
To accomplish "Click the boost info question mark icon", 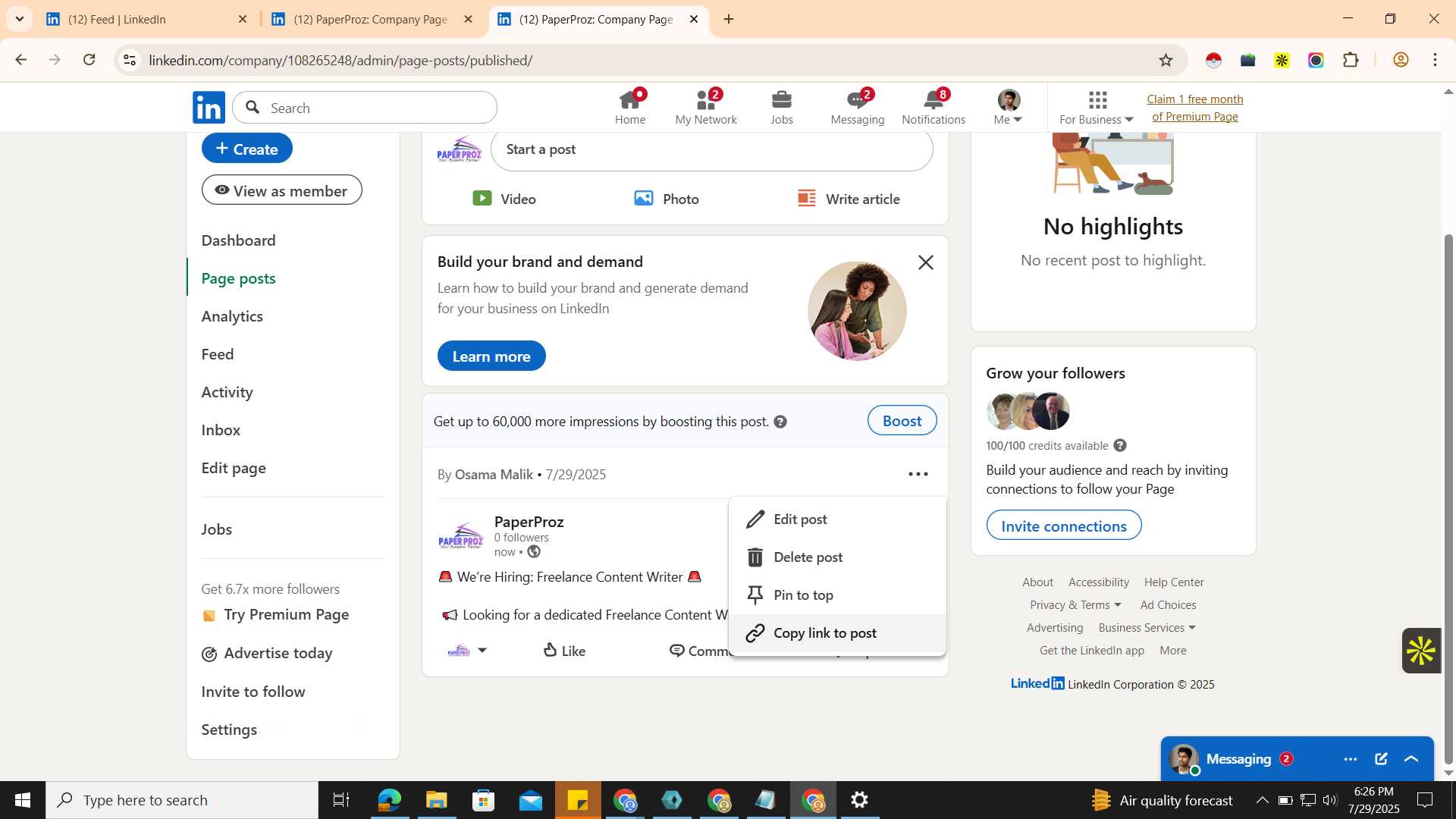I will point(780,422).
